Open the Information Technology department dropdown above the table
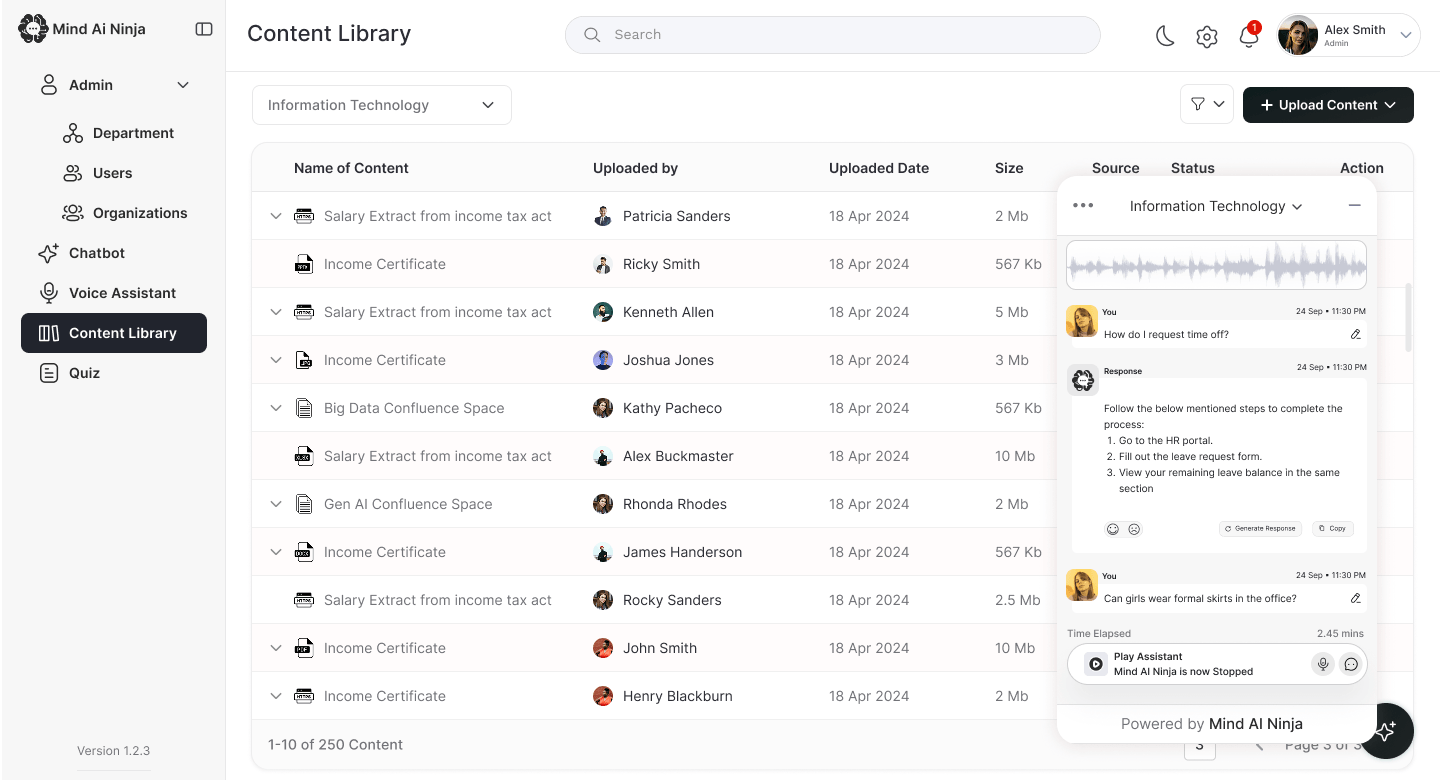Image resolution: width=1440 pixels, height=780 pixels. 382,105
